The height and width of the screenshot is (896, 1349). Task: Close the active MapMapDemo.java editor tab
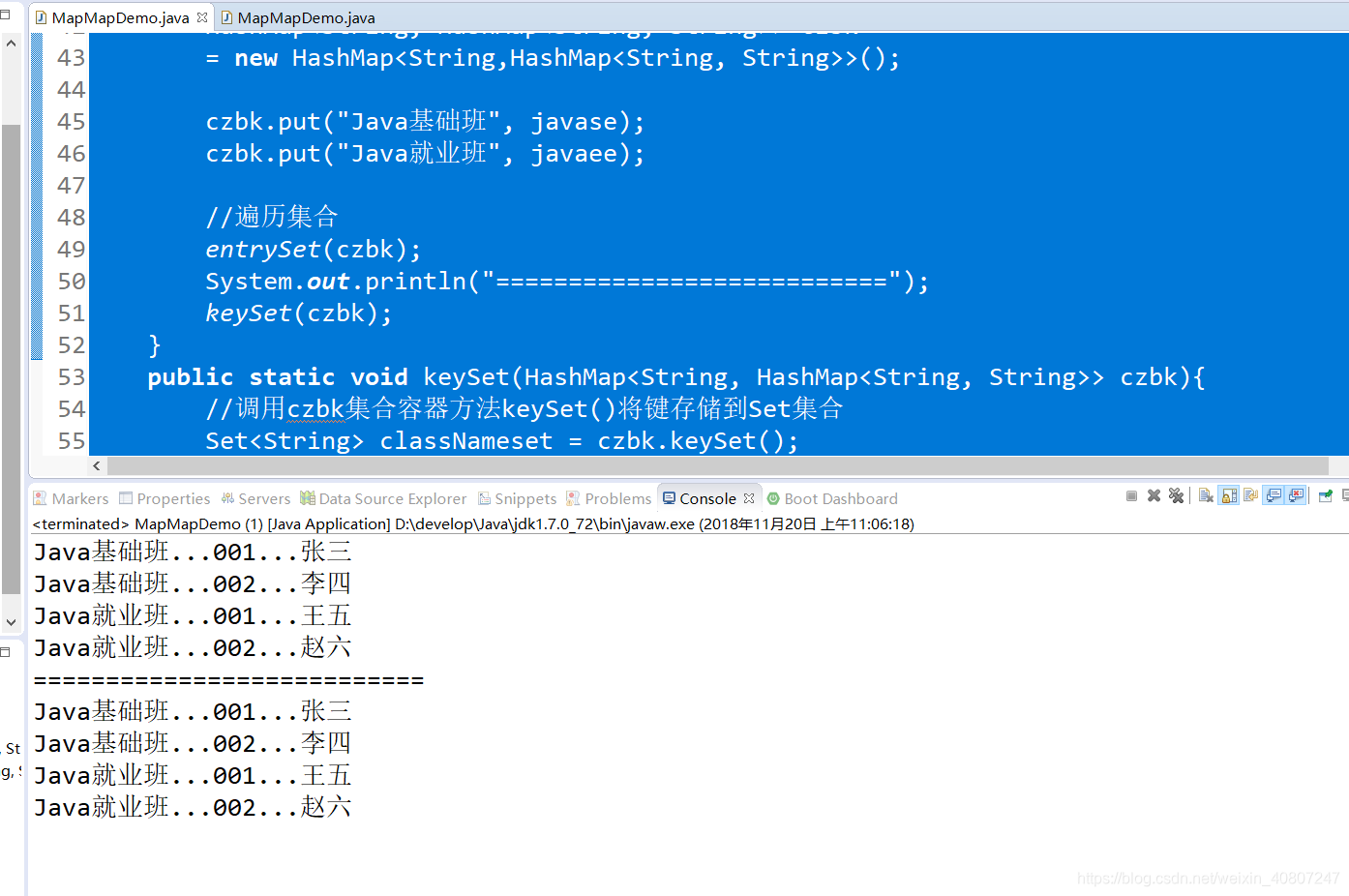coord(202,17)
